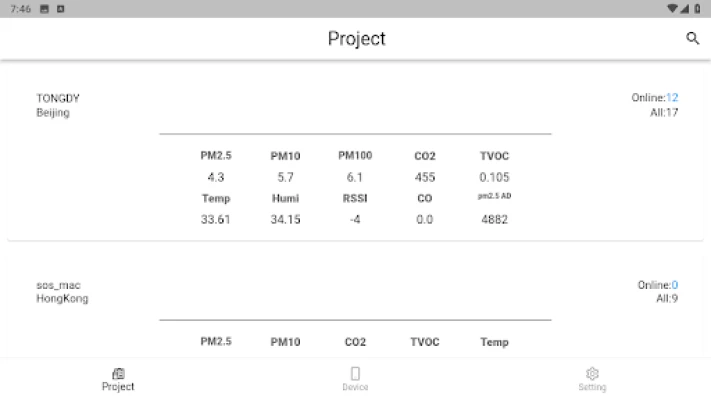Select the TONGDY CO2 value 455
Viewport: 711px width, 400px height.
pyautogui.click(x=425, y=177)
